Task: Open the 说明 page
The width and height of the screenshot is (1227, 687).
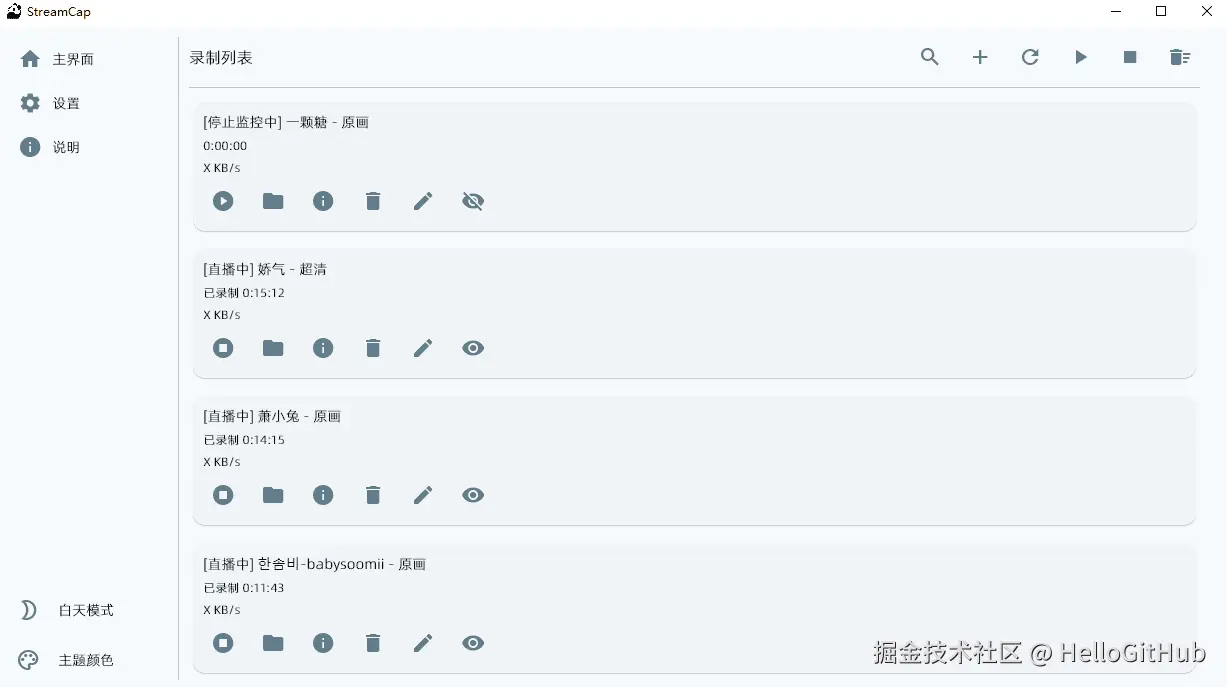Action: [x=66, y=147]
